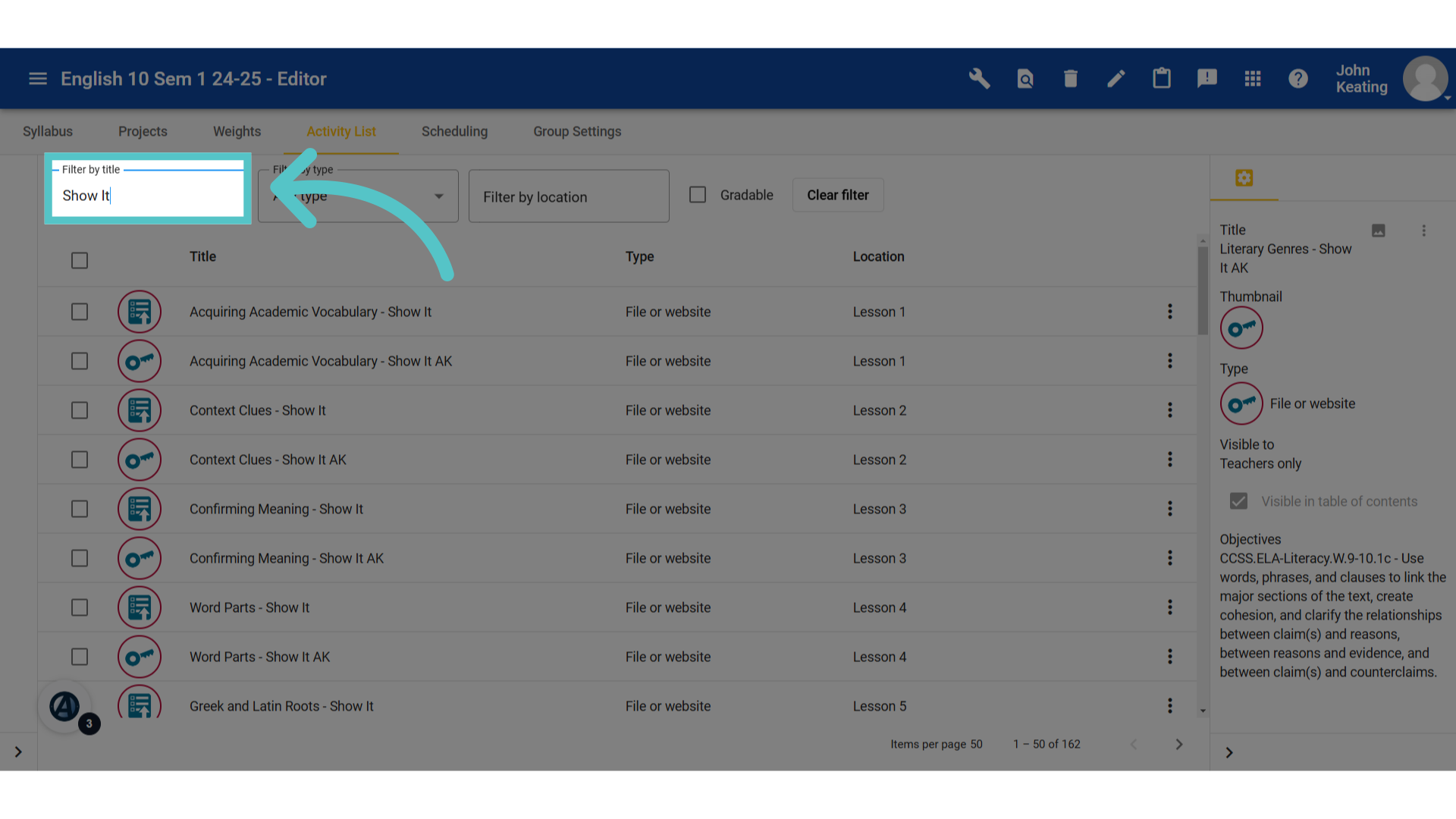The image size is (1456, 819).
Task: Check the Word Parts - Show It AK row
Action: (80, 657)
